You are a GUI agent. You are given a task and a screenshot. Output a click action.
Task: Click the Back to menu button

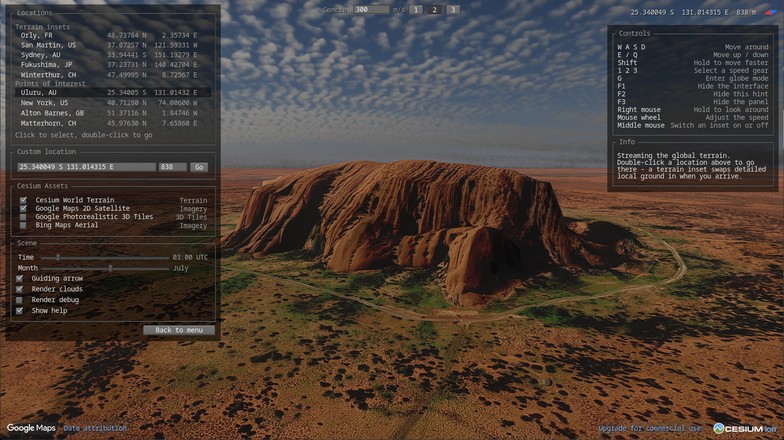179,330
